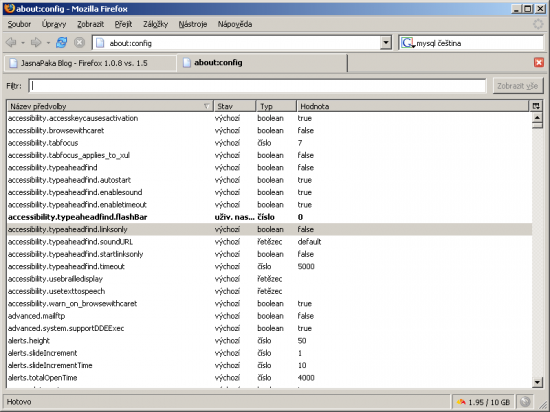Viewport: 550px width, 412px height.
Task: Click the uživ. nas... status cell
Action: pyautogui.click(x=235, y=217)
